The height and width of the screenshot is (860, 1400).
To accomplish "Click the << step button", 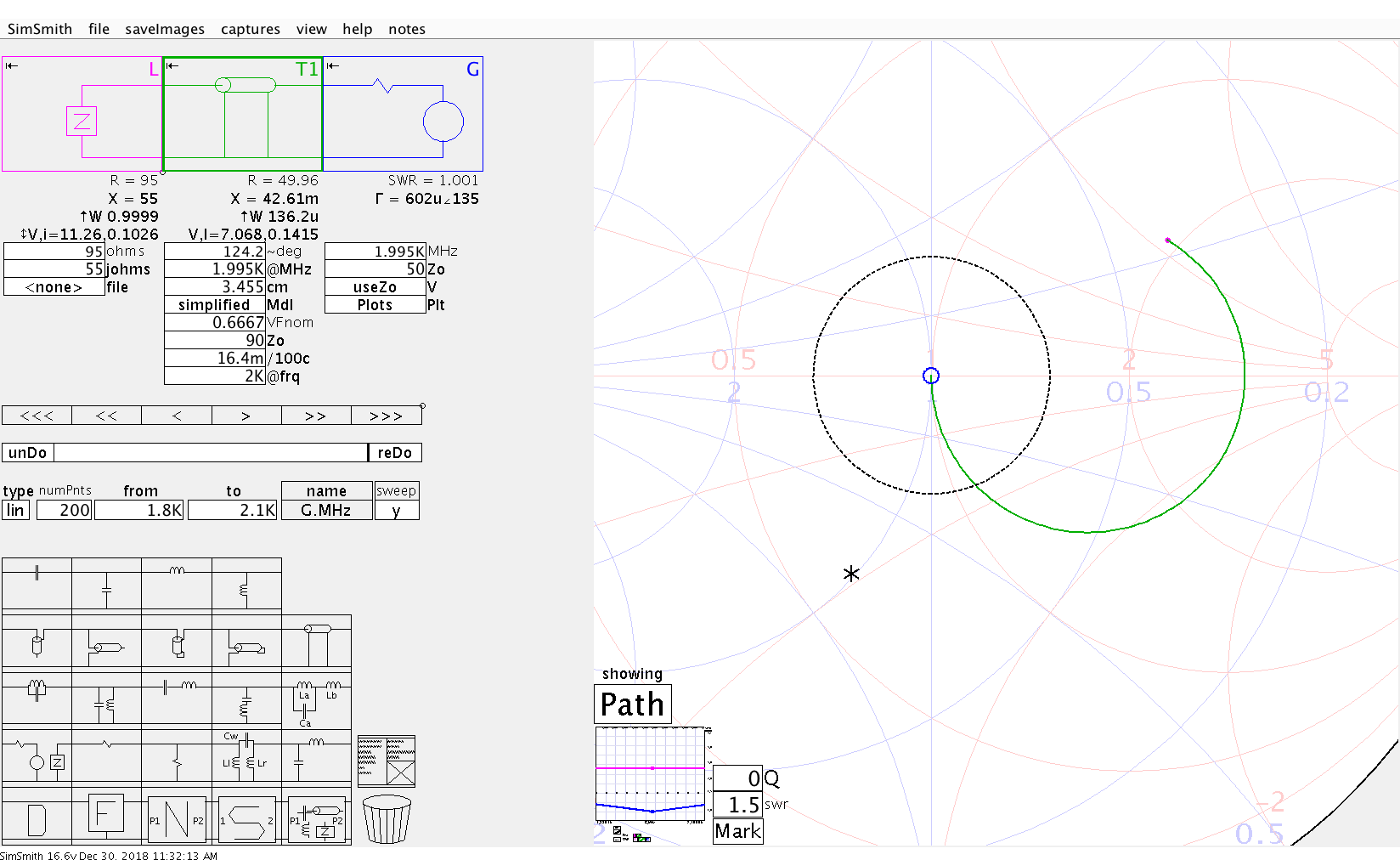I will 106,416.
